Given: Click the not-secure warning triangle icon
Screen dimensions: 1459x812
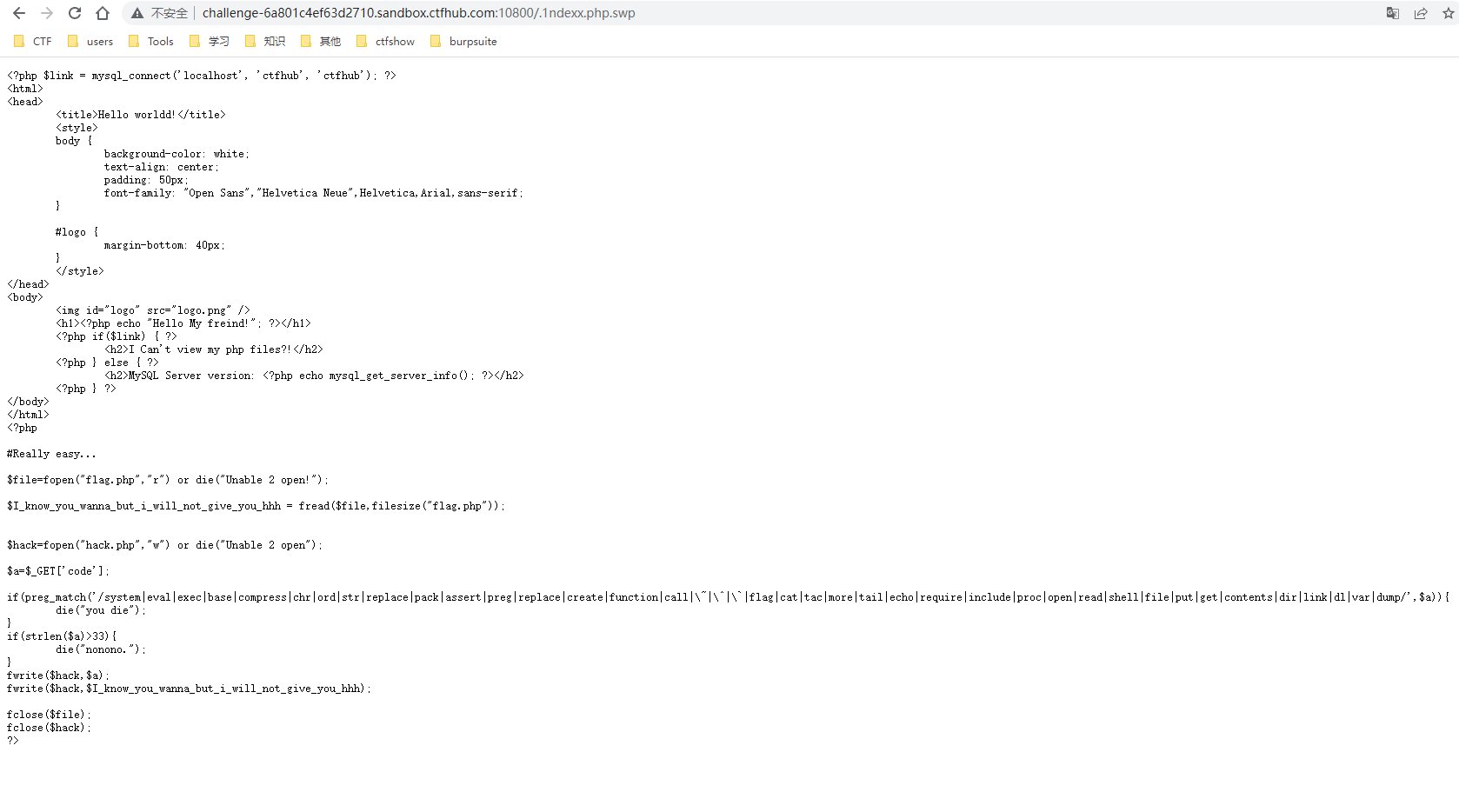Looking at the screenshot, I should coord(137,13).
